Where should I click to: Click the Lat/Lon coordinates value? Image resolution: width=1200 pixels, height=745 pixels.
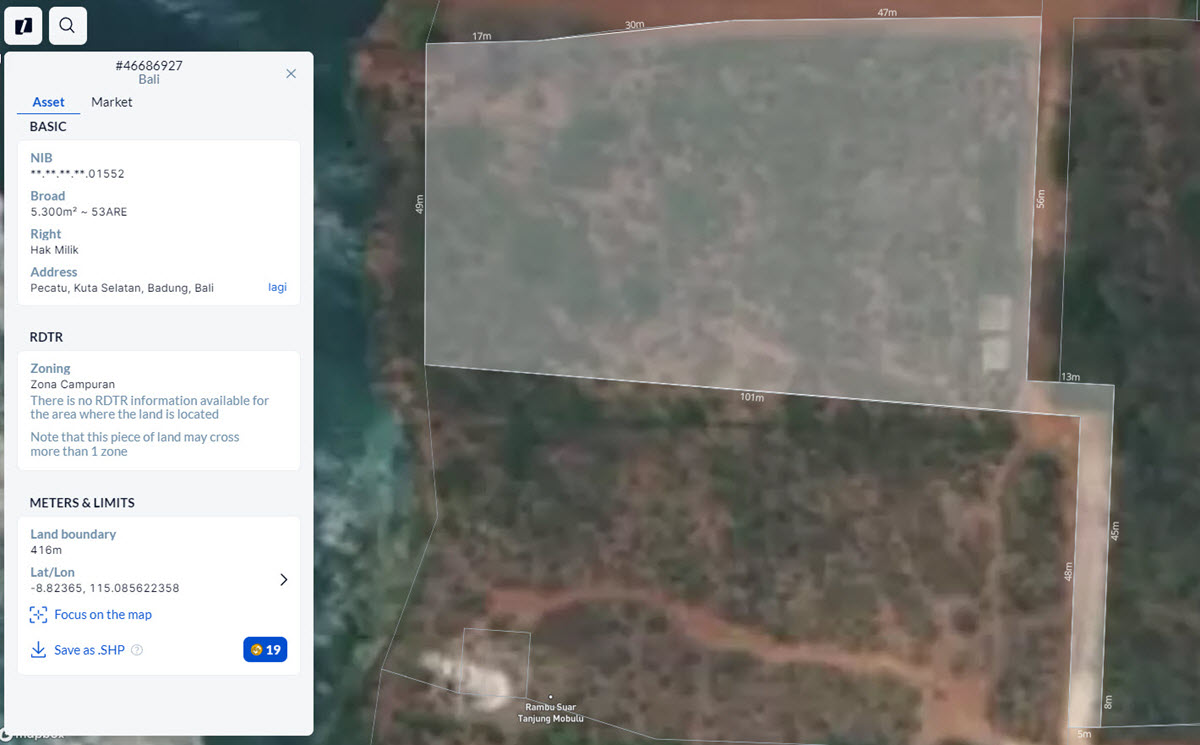tap(105, 588)
